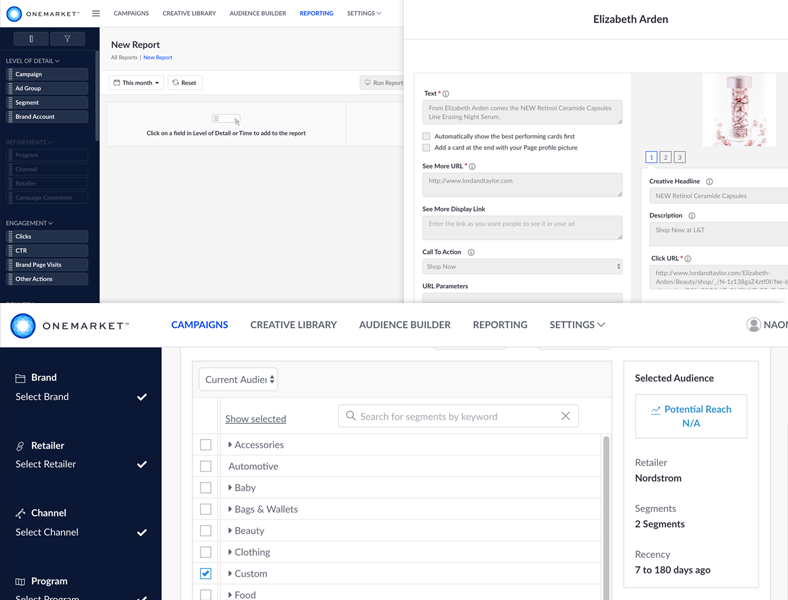This screenshot has width=788, height=600.
Task: Click the info icon next to Creative Headline
Action: [x=709, y=181]
